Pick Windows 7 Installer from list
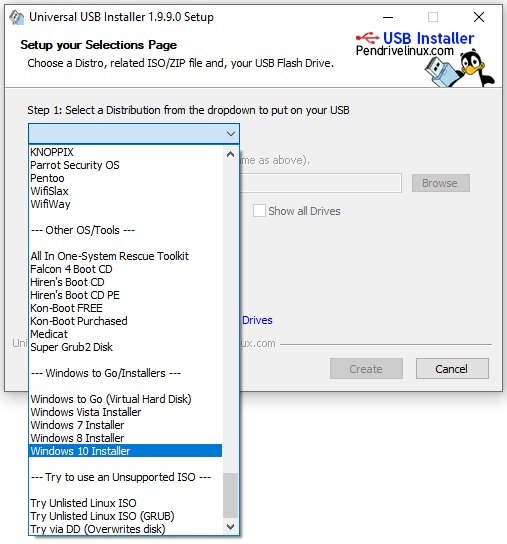The image size is (507, 544). [125, 425]
